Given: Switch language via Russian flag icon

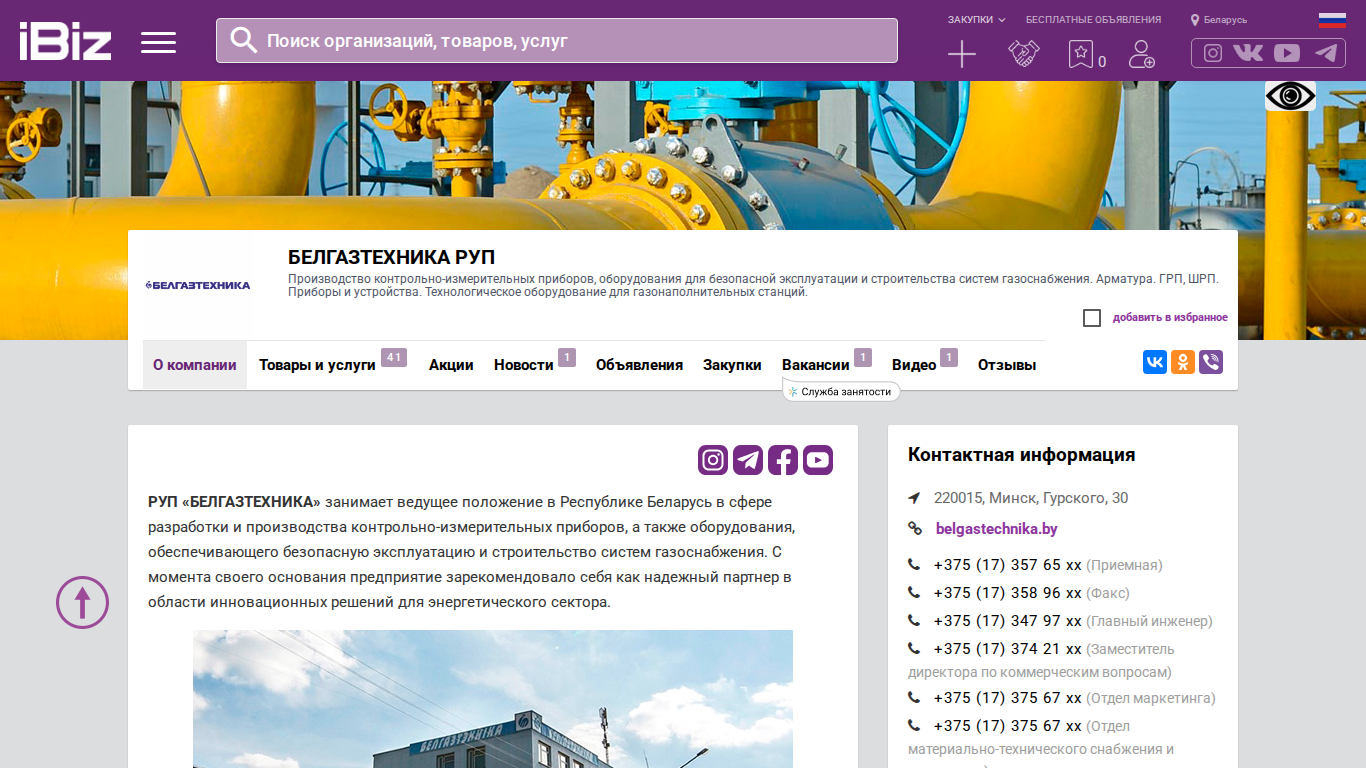Looking at the screenshot, I should (1332, 20).
